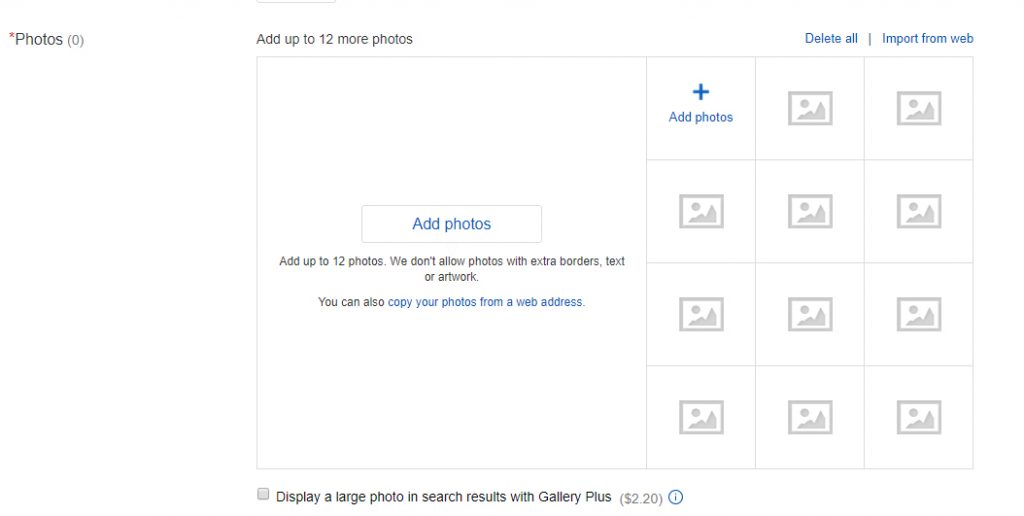Click the last placeholder in the second row
1024x516 pixels.
coord(919,212)
